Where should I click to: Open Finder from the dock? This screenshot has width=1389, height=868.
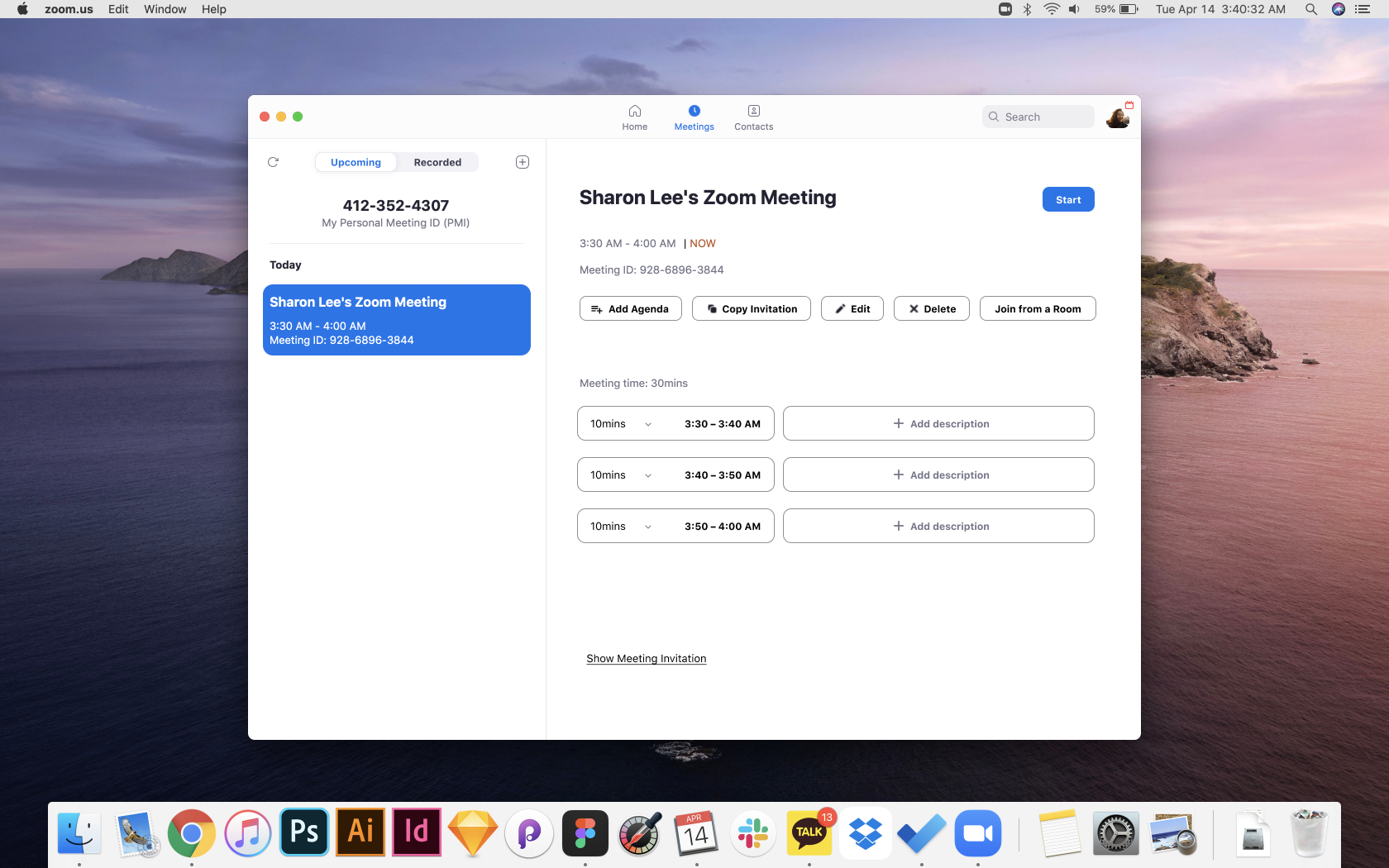(x=79, y=833)
